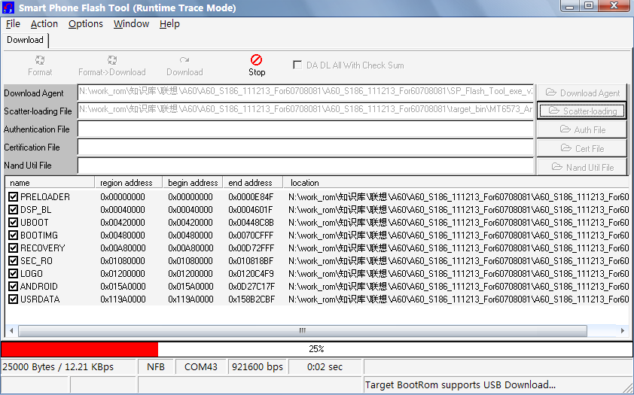
Task: Click the horizontal scrollbar thumb in partition list
Action: 302,331
